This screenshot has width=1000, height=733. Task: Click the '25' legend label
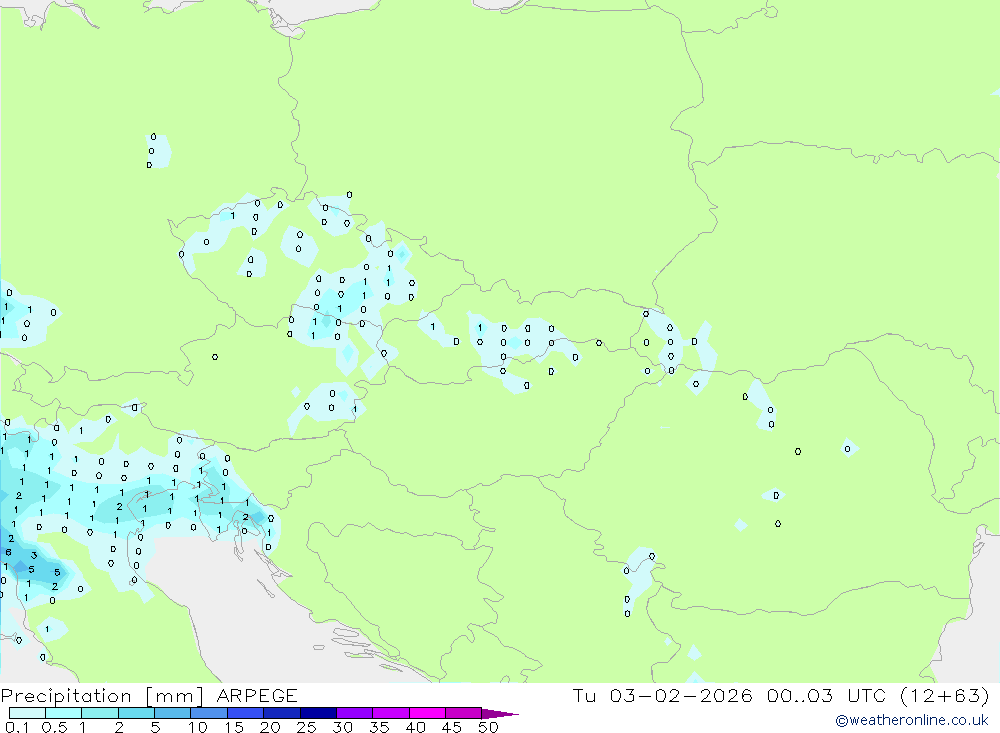(307, 727)
